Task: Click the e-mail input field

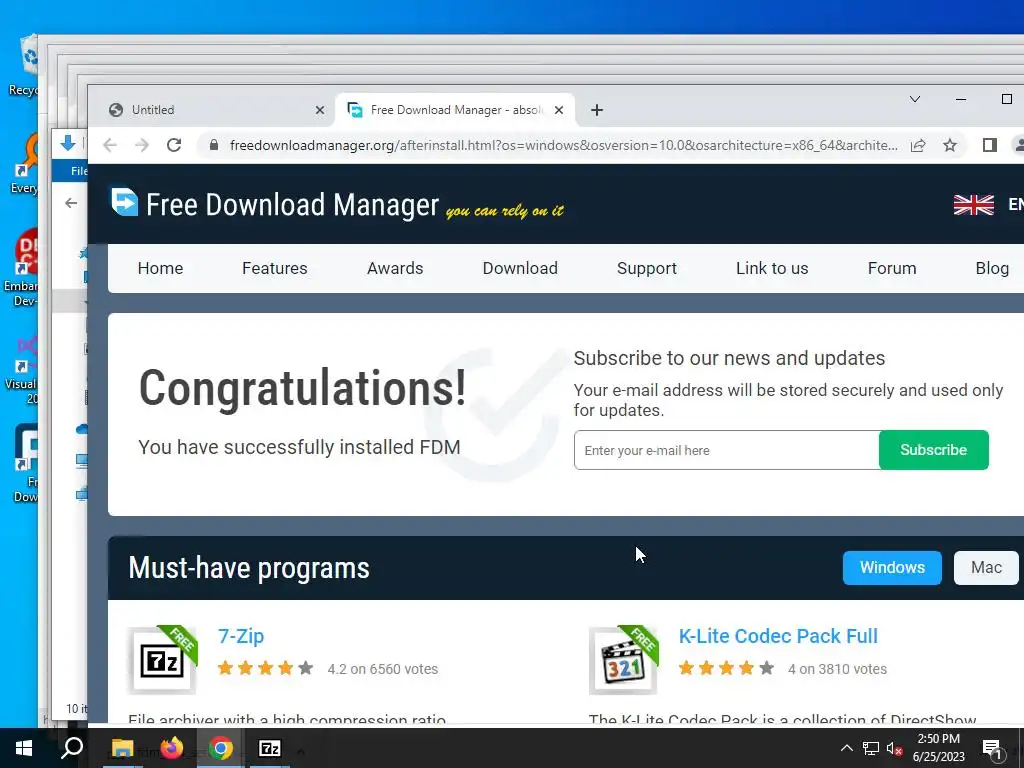Action: point(727,450)
